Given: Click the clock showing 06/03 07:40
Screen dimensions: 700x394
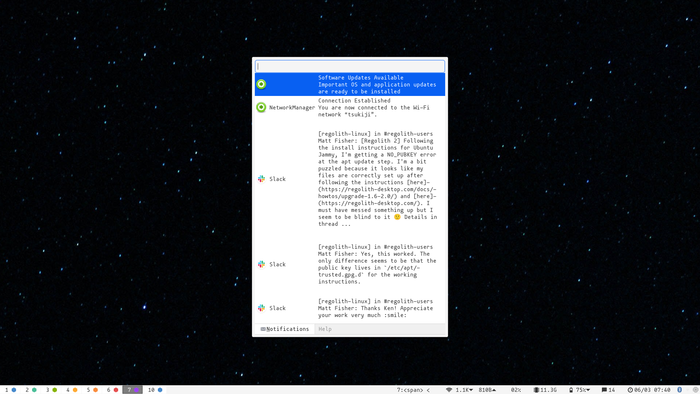Looking at the screenshot, I should [649, 390].
